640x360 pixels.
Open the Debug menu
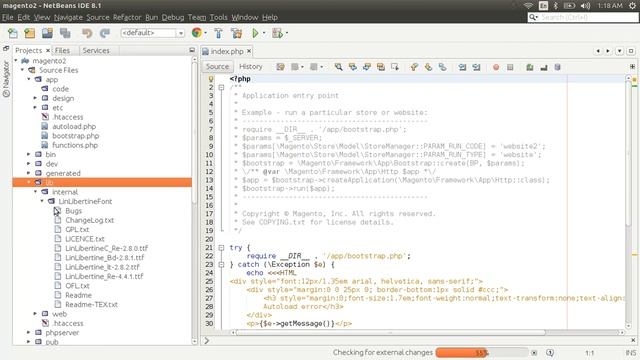coord(173,17)
